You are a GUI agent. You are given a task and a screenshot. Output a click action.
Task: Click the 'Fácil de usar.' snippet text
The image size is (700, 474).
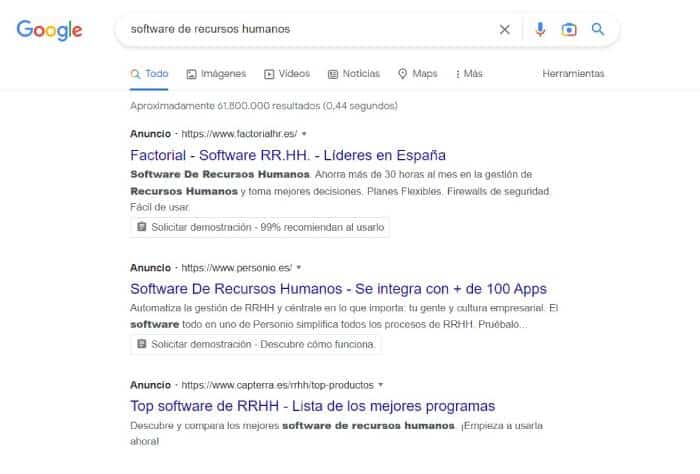160,207
